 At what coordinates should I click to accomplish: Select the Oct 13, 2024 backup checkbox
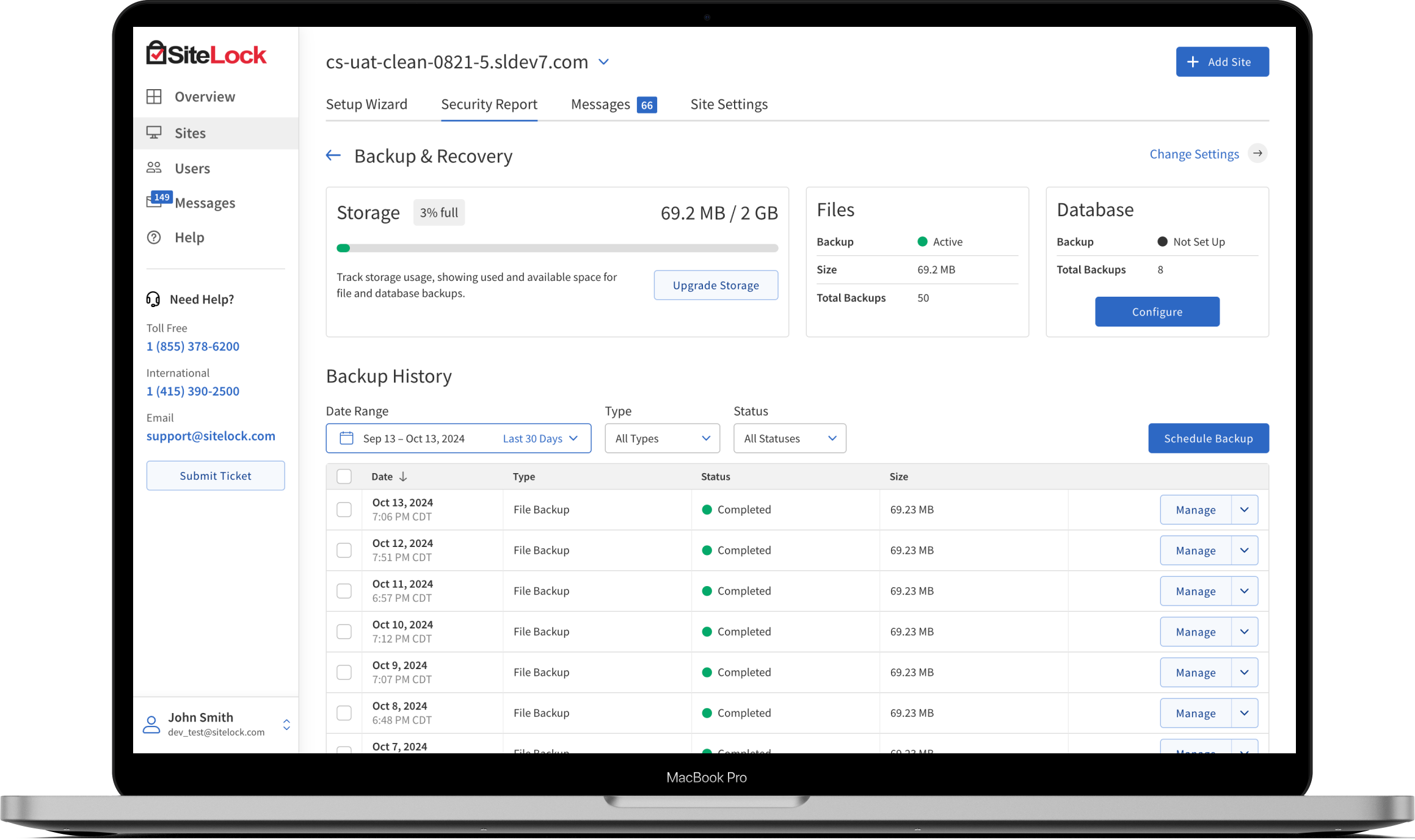click(344, 510)
